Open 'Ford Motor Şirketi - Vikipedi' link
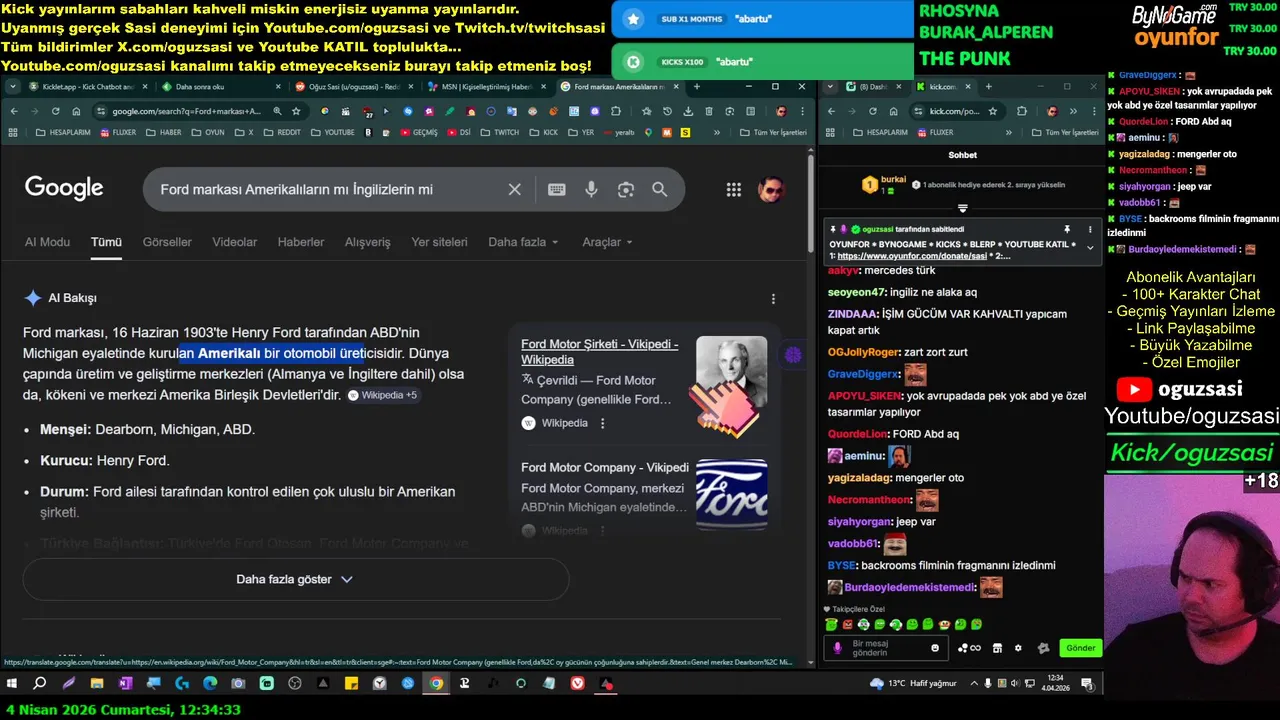 (x=600, y=351)
